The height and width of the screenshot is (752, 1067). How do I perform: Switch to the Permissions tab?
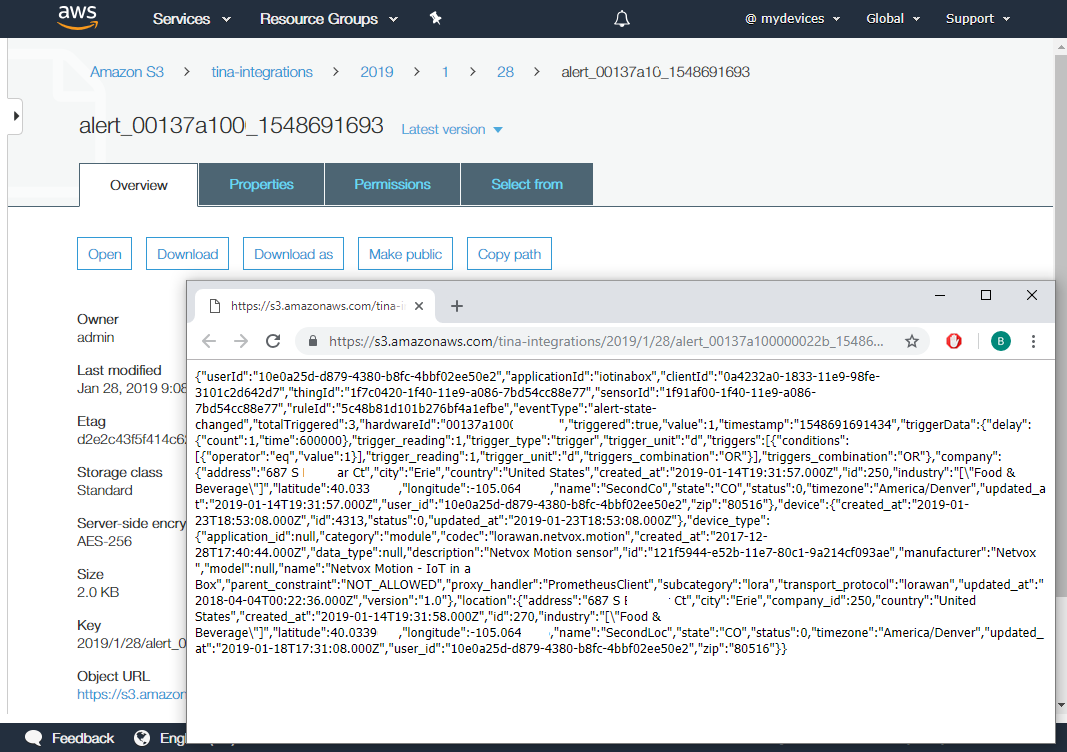[x=393, y=184]
